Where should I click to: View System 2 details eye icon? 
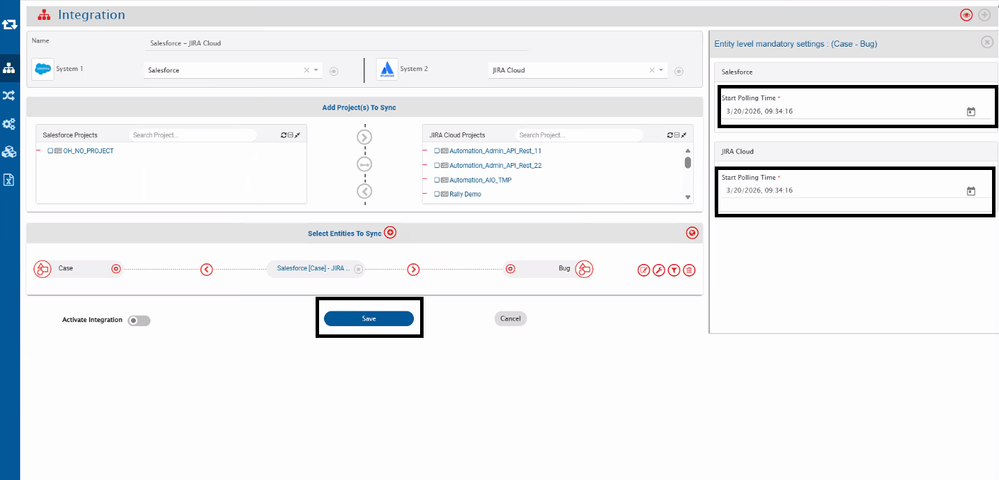(679, 71)
